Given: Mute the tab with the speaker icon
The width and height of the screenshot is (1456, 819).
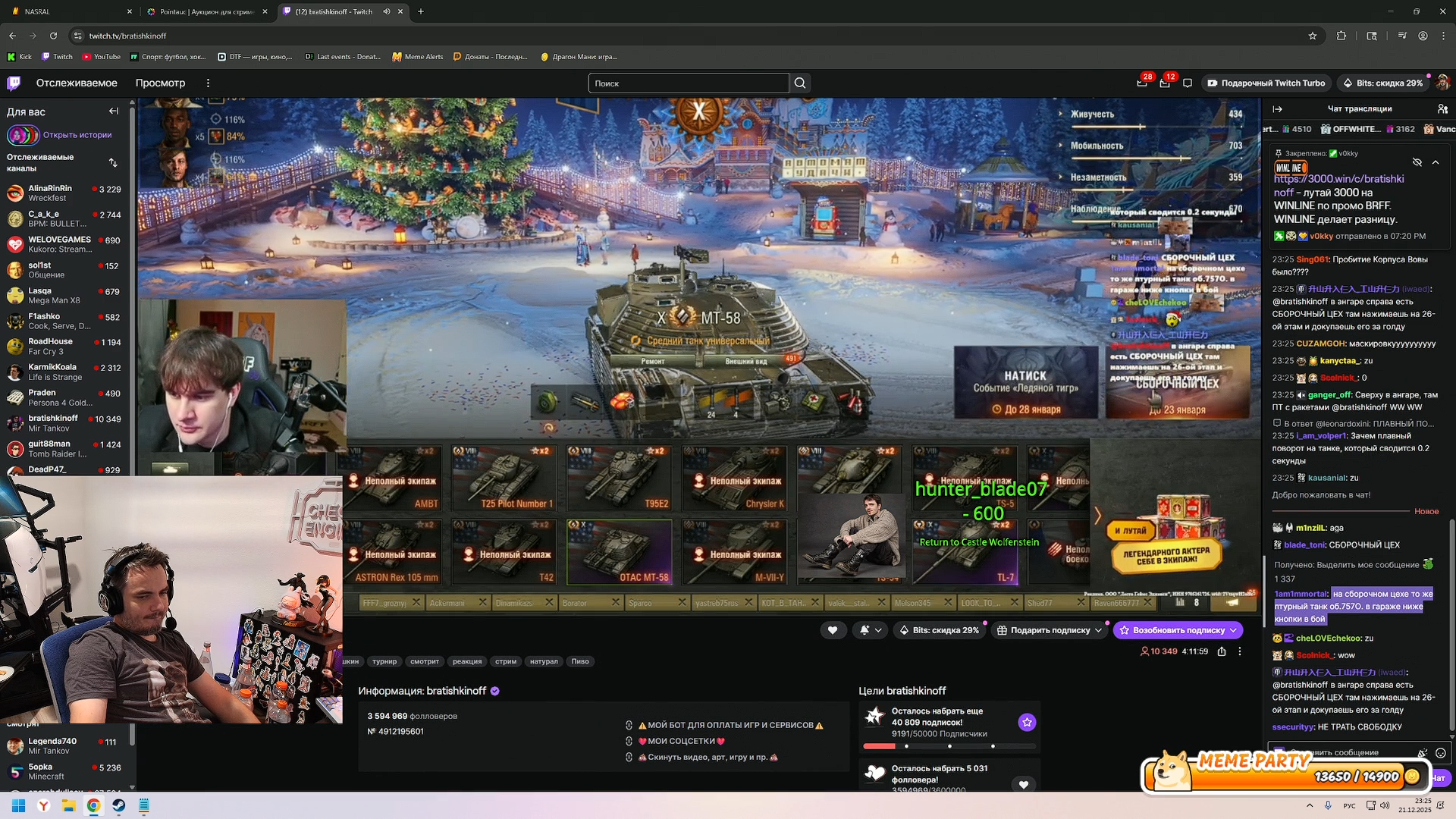Looking at the screenshot, I should click(387, 11).
